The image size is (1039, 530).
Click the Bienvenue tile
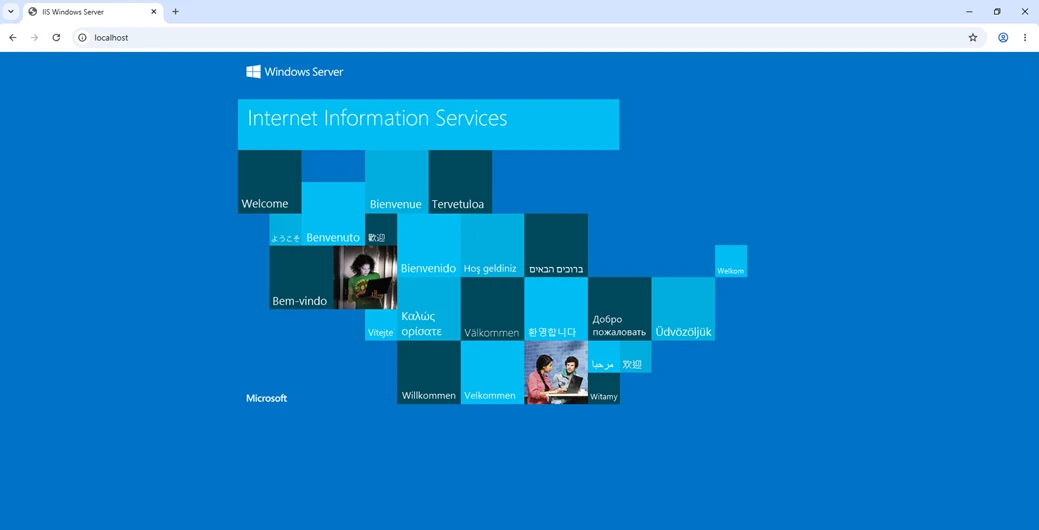tap(397, 182)
